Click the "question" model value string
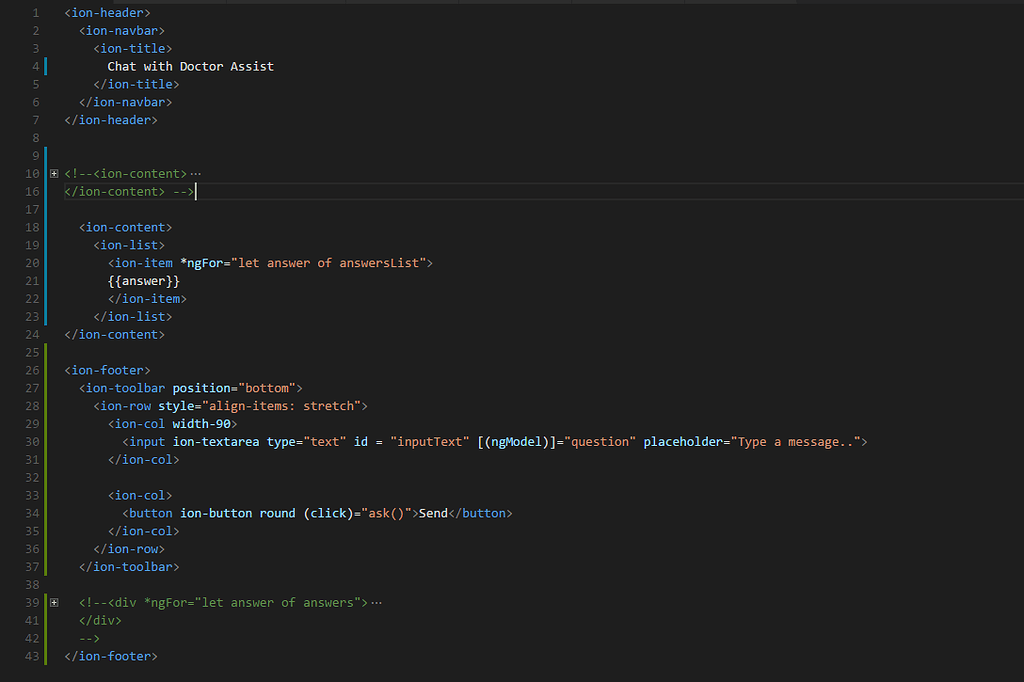The width and height of the screenshot is (1024, 682). click(x=600, y=442)
